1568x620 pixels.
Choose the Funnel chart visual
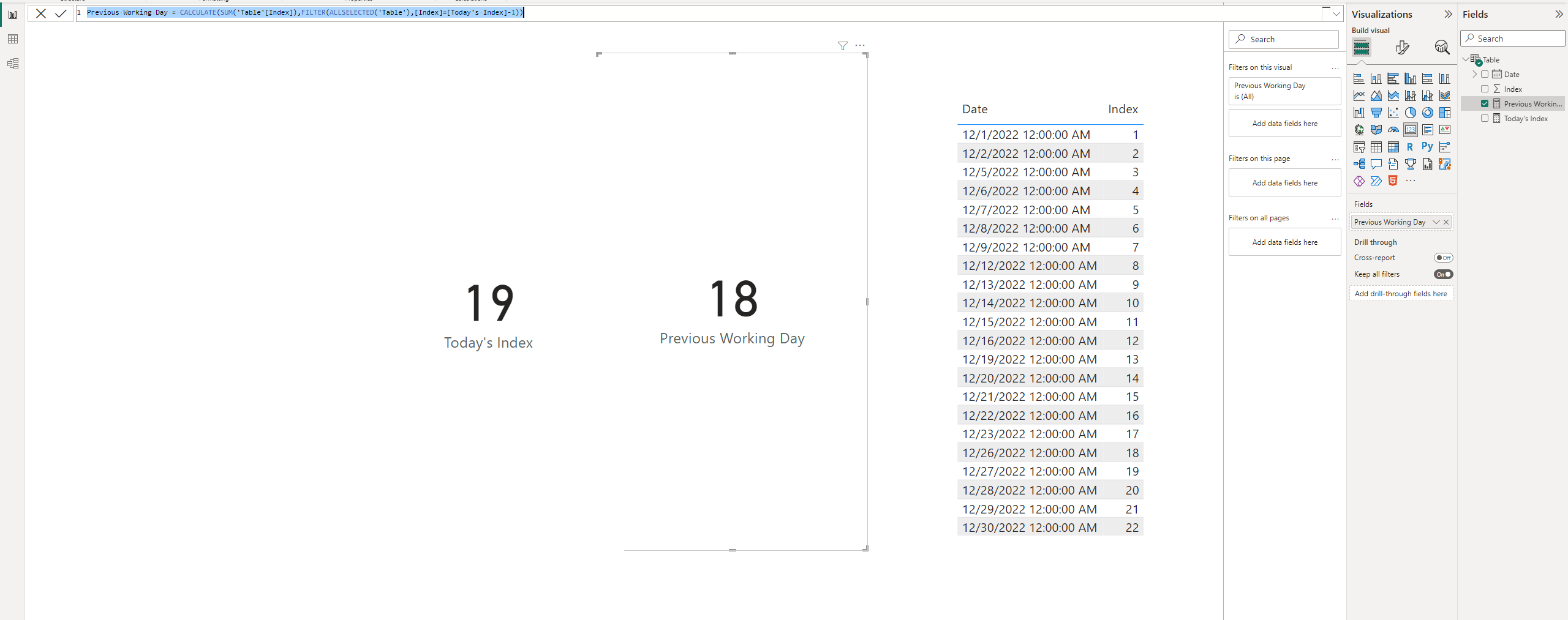(x=1376, y=113)
